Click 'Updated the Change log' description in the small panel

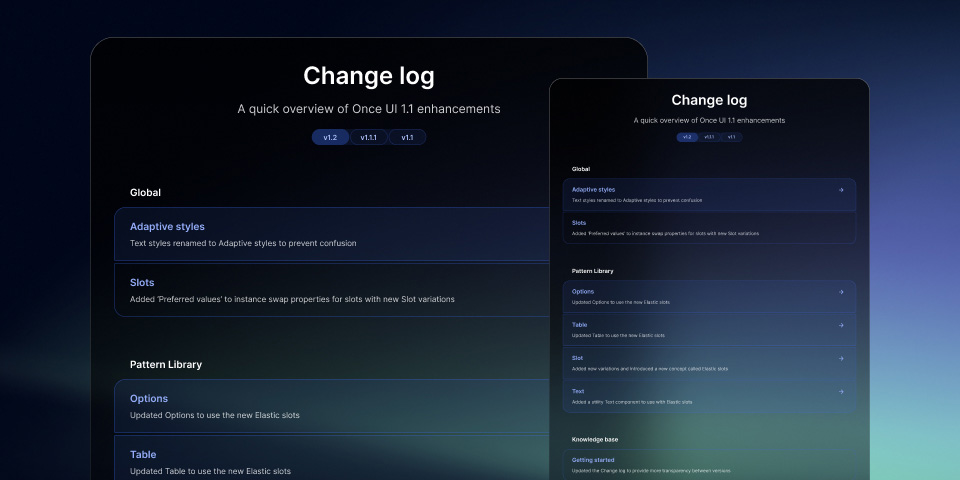[x=651, y=471]
